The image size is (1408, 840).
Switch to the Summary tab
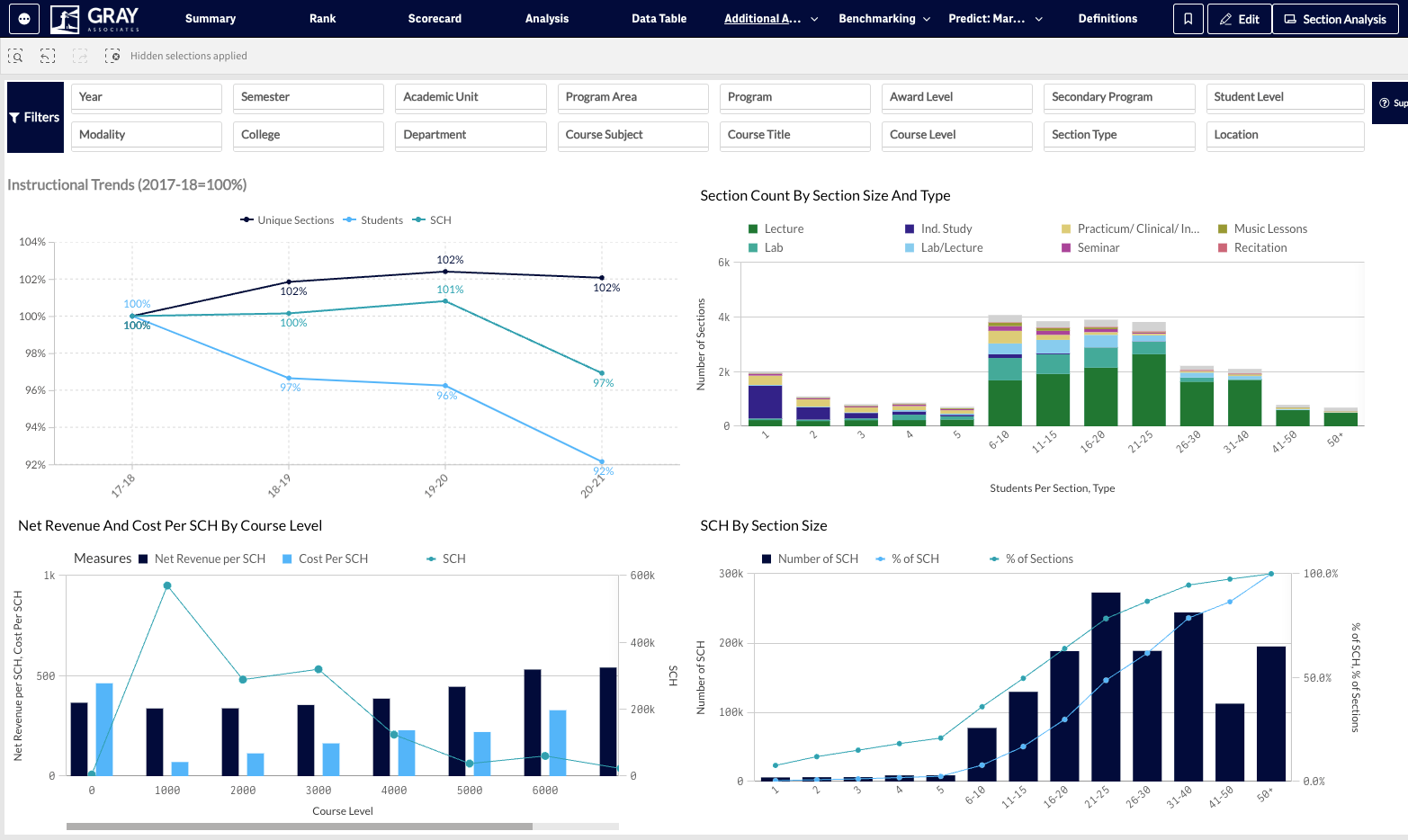point(211,19)
